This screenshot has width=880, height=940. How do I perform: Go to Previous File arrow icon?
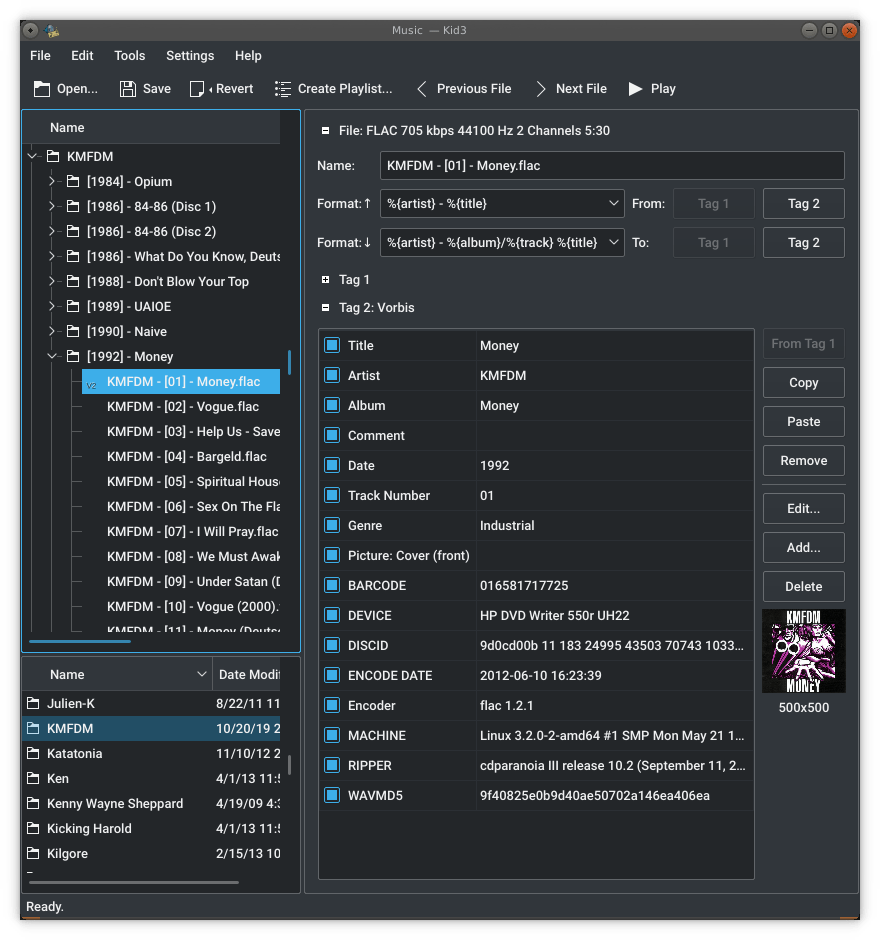[x=422, y=89]
